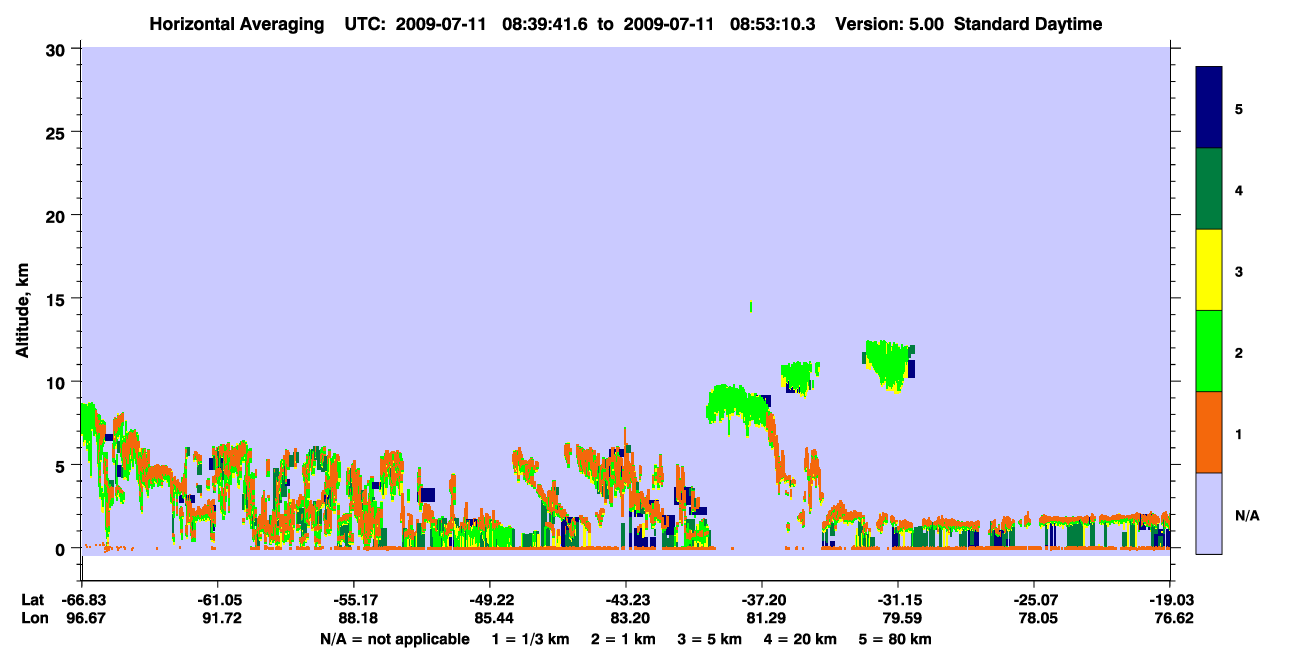1300x667 pixels.
Task: Click the '25' altitude tick label
Action: (57, 132)
